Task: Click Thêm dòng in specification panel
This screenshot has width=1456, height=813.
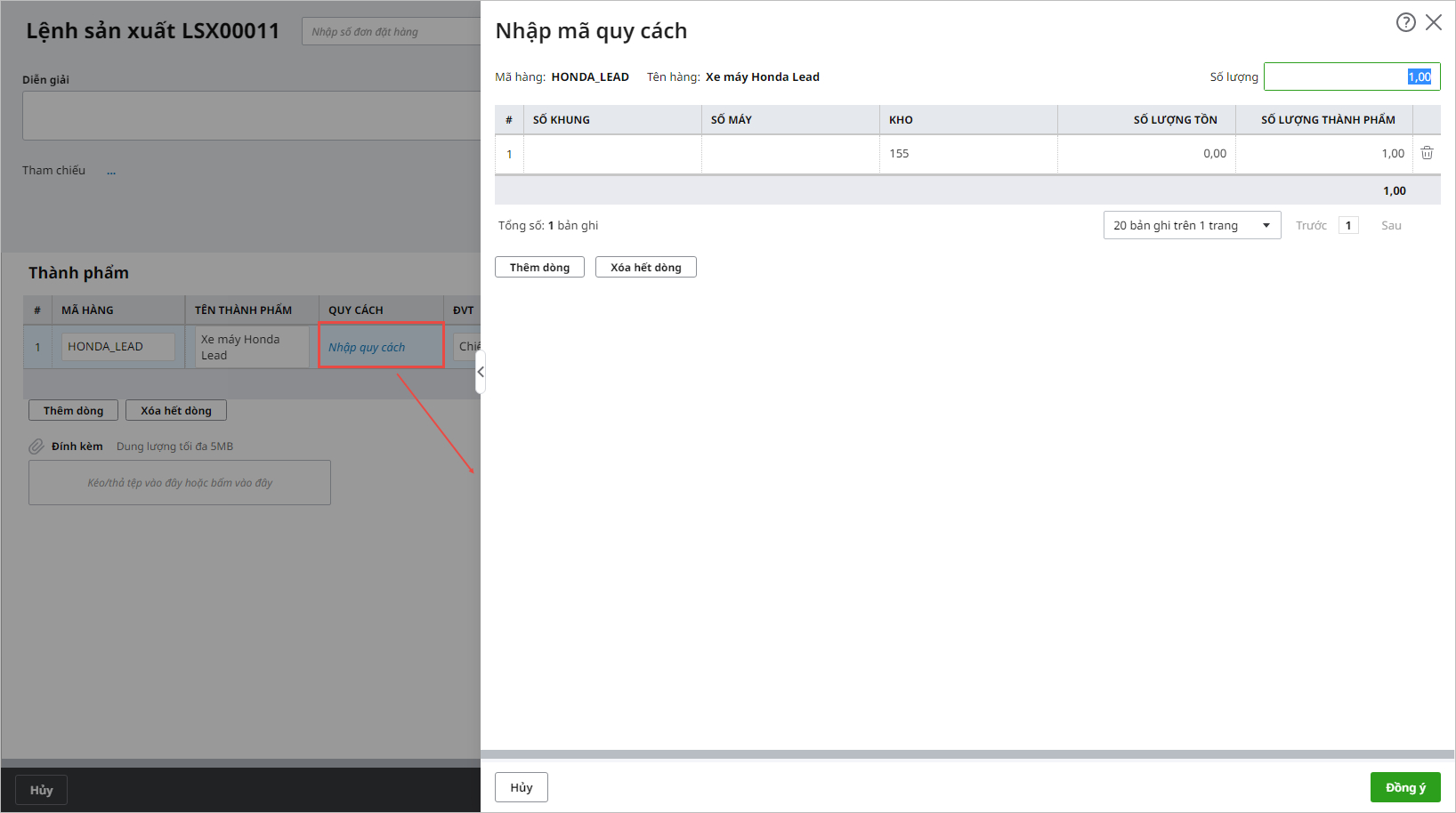Action: point(539,267)
